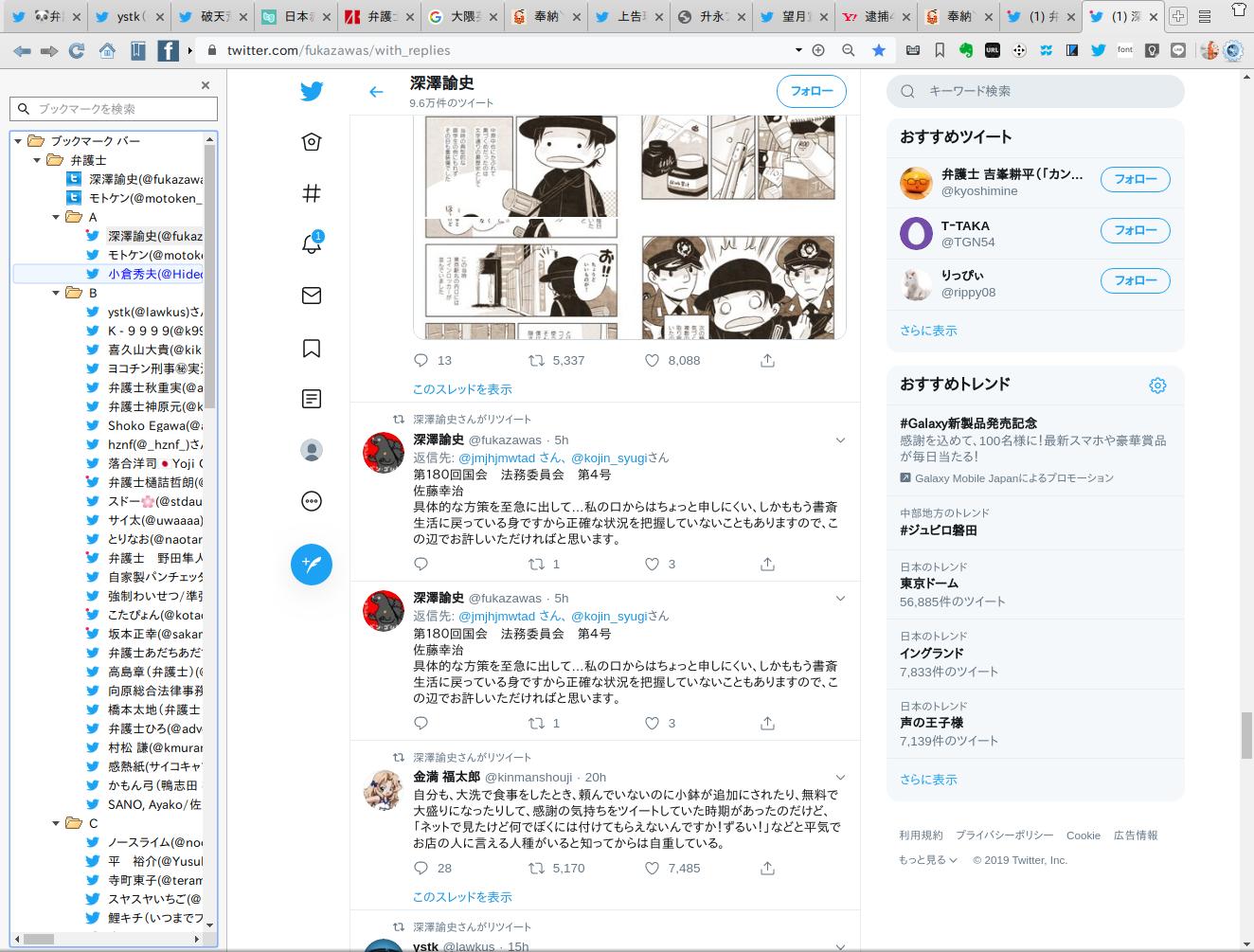
Task: Collapse the ブックマーク バー folder
Action: click(x=18, y=141)
